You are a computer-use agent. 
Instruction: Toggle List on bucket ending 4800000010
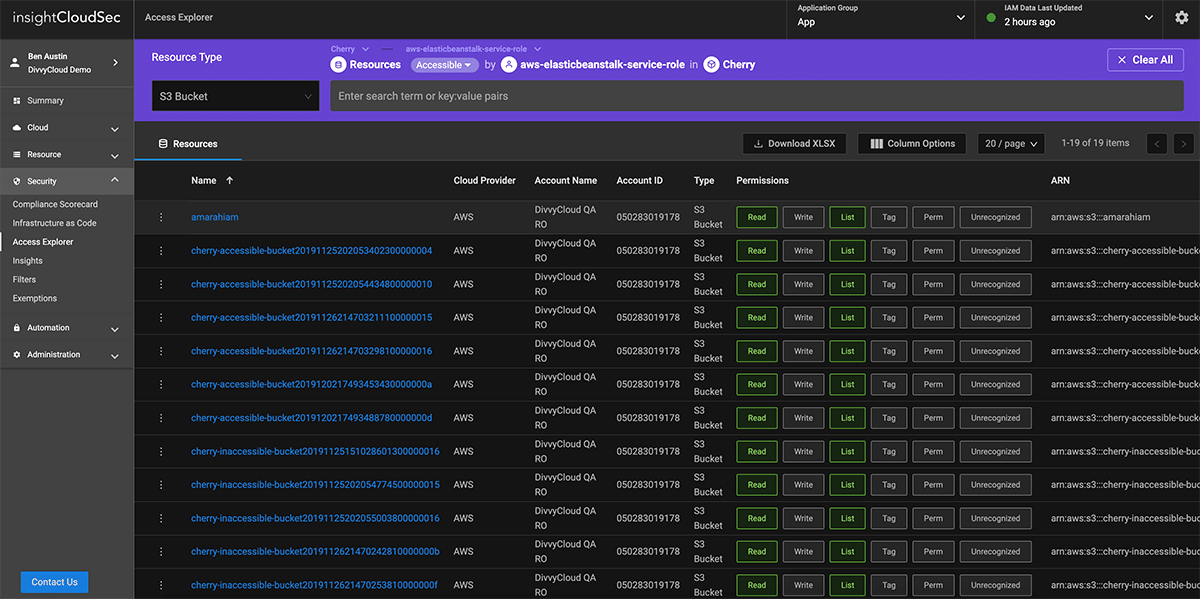[x=848, y=284]
